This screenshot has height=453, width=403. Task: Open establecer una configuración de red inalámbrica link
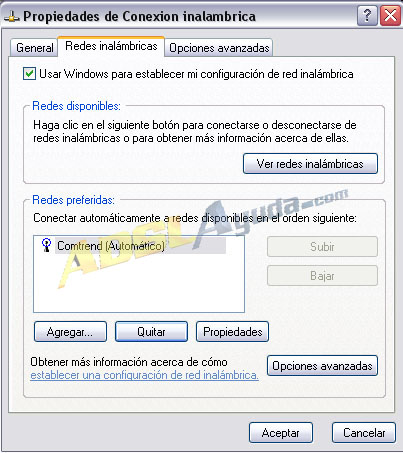click(x=144, y=375)
